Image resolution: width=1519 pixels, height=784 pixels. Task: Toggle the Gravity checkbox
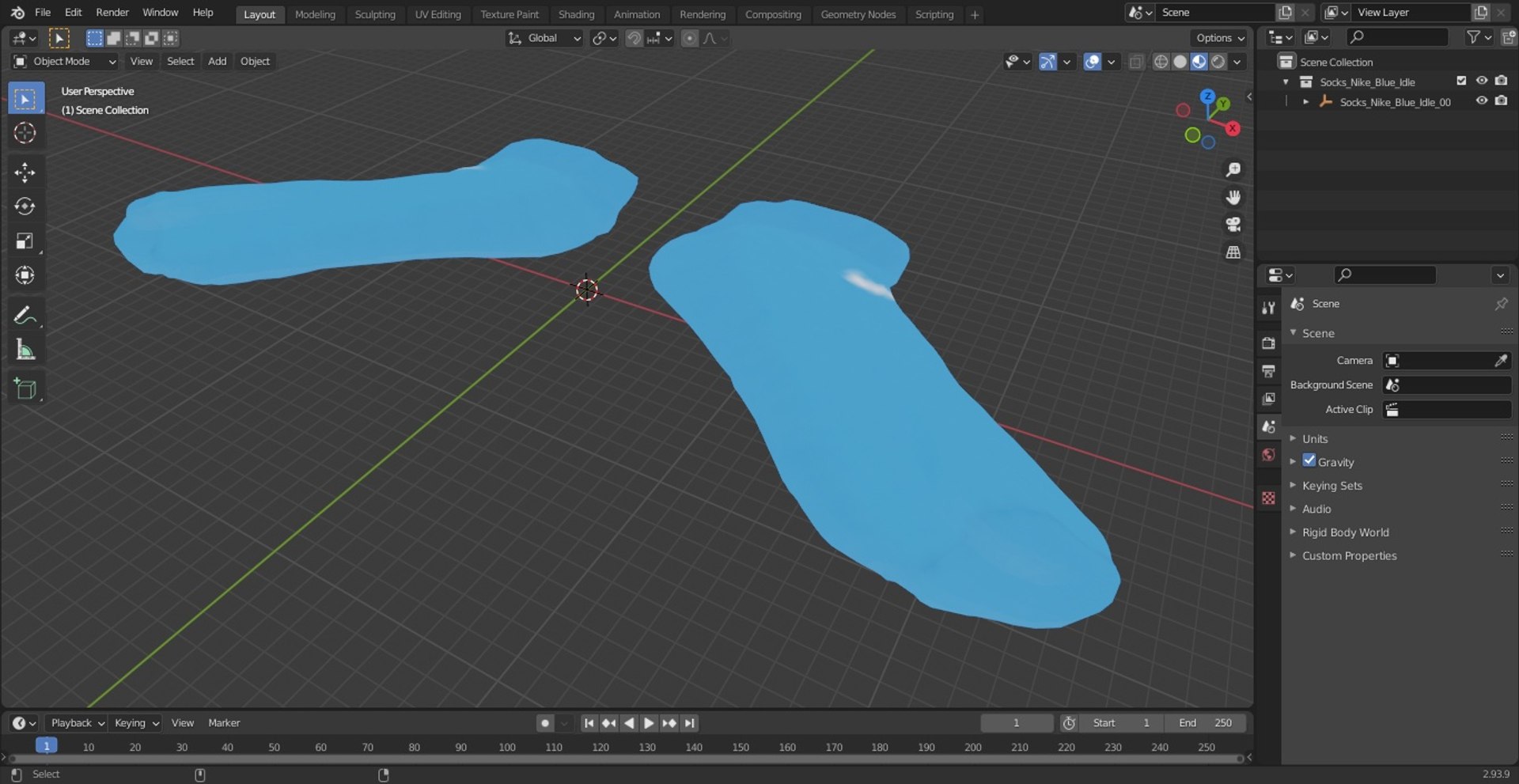(x=1309, y=460)
